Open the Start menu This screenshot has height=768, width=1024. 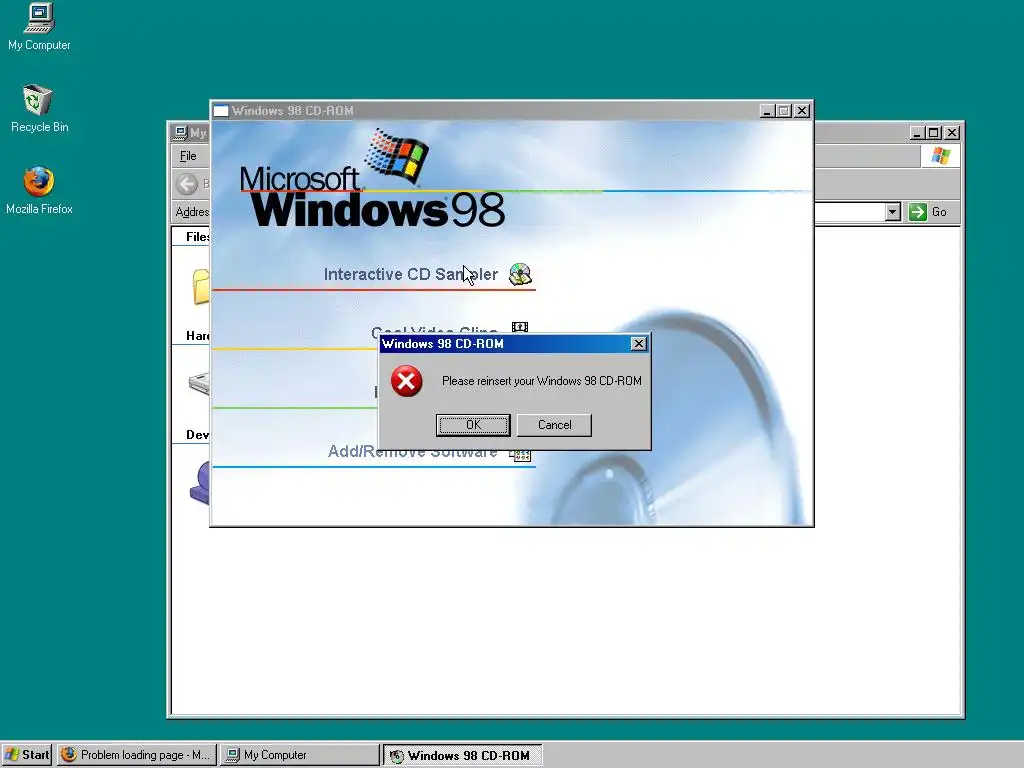click(27, 755)
